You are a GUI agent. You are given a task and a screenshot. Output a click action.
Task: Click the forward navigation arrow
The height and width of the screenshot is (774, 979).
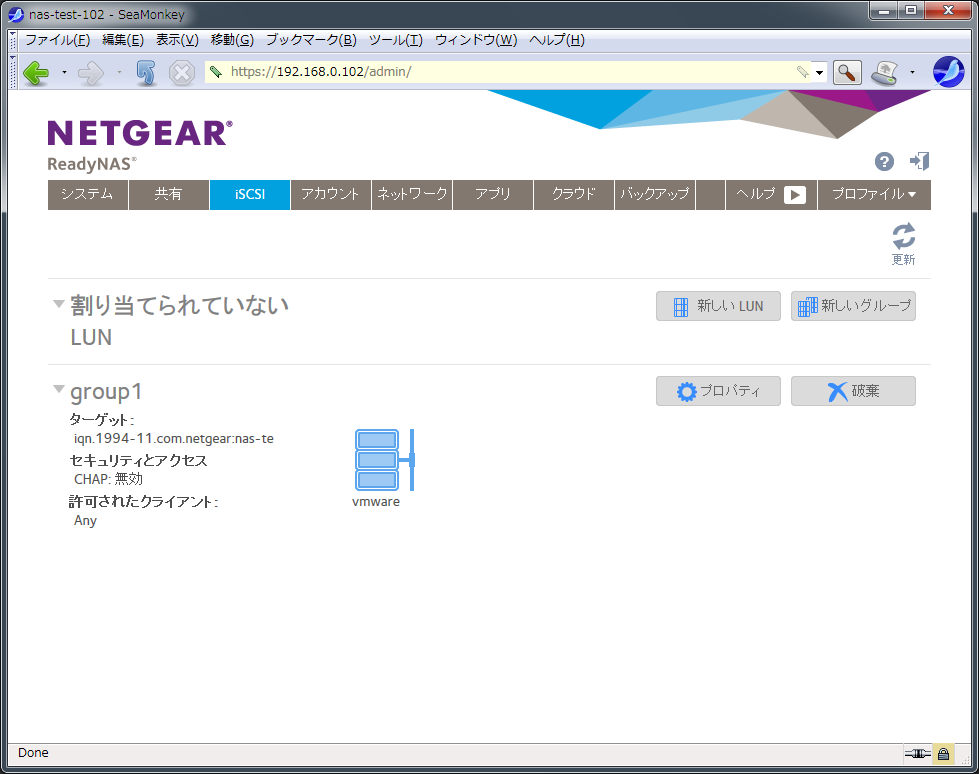[91, 72]
